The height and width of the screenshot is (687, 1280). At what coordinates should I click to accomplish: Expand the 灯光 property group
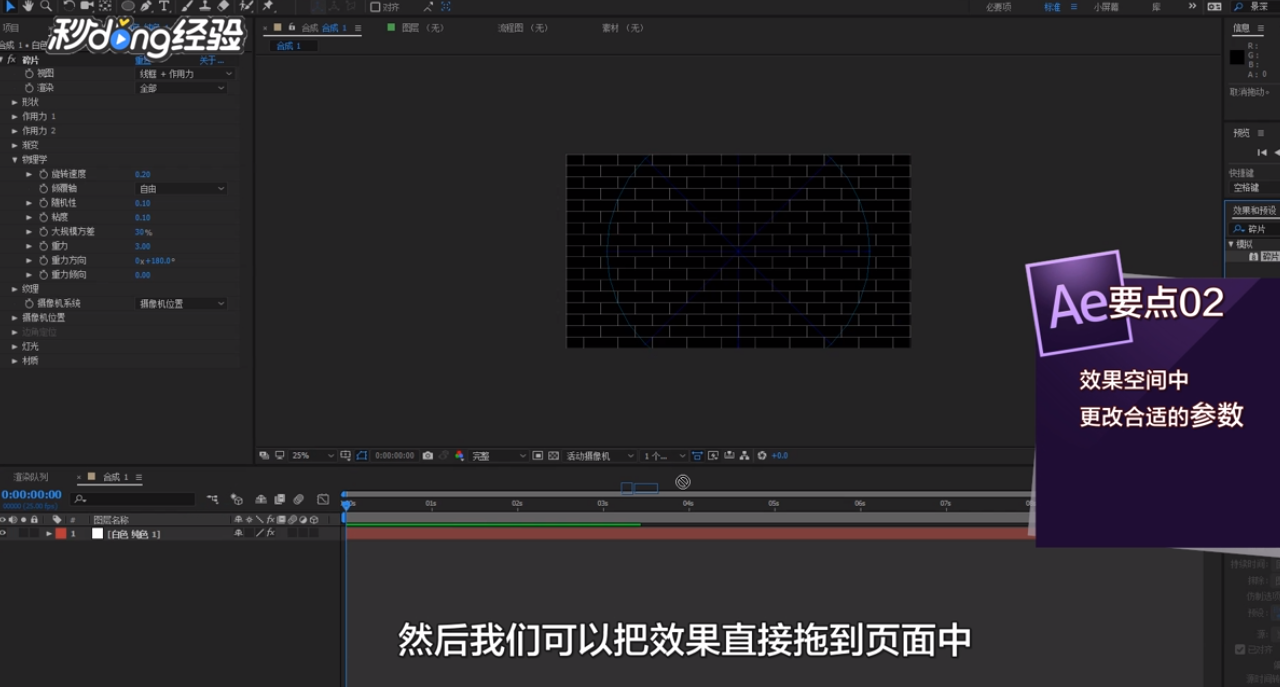point(15,346)
